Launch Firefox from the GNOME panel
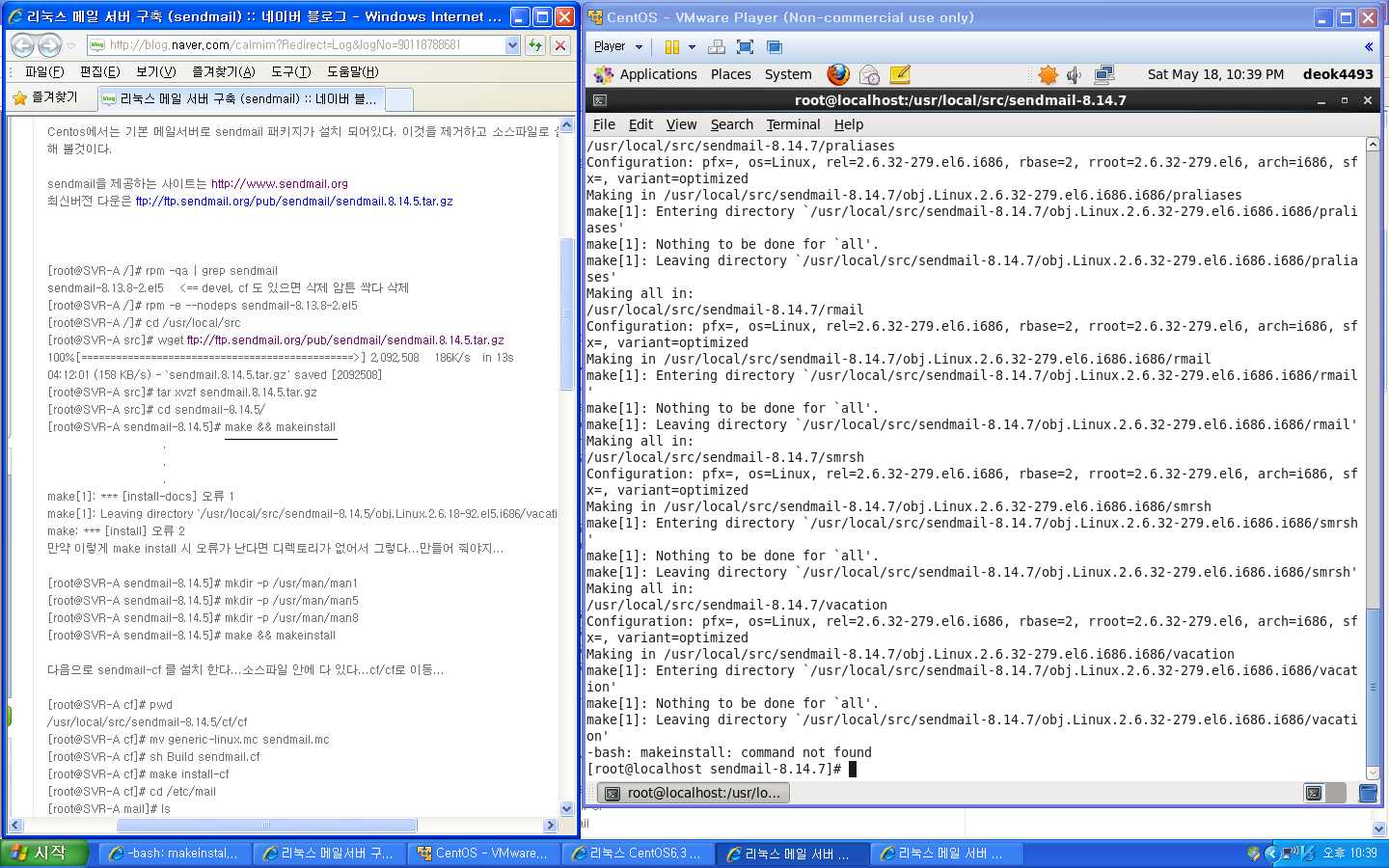Image resolution: width=1389 pixels, height=868 pixels. click(x=838, y=74)
